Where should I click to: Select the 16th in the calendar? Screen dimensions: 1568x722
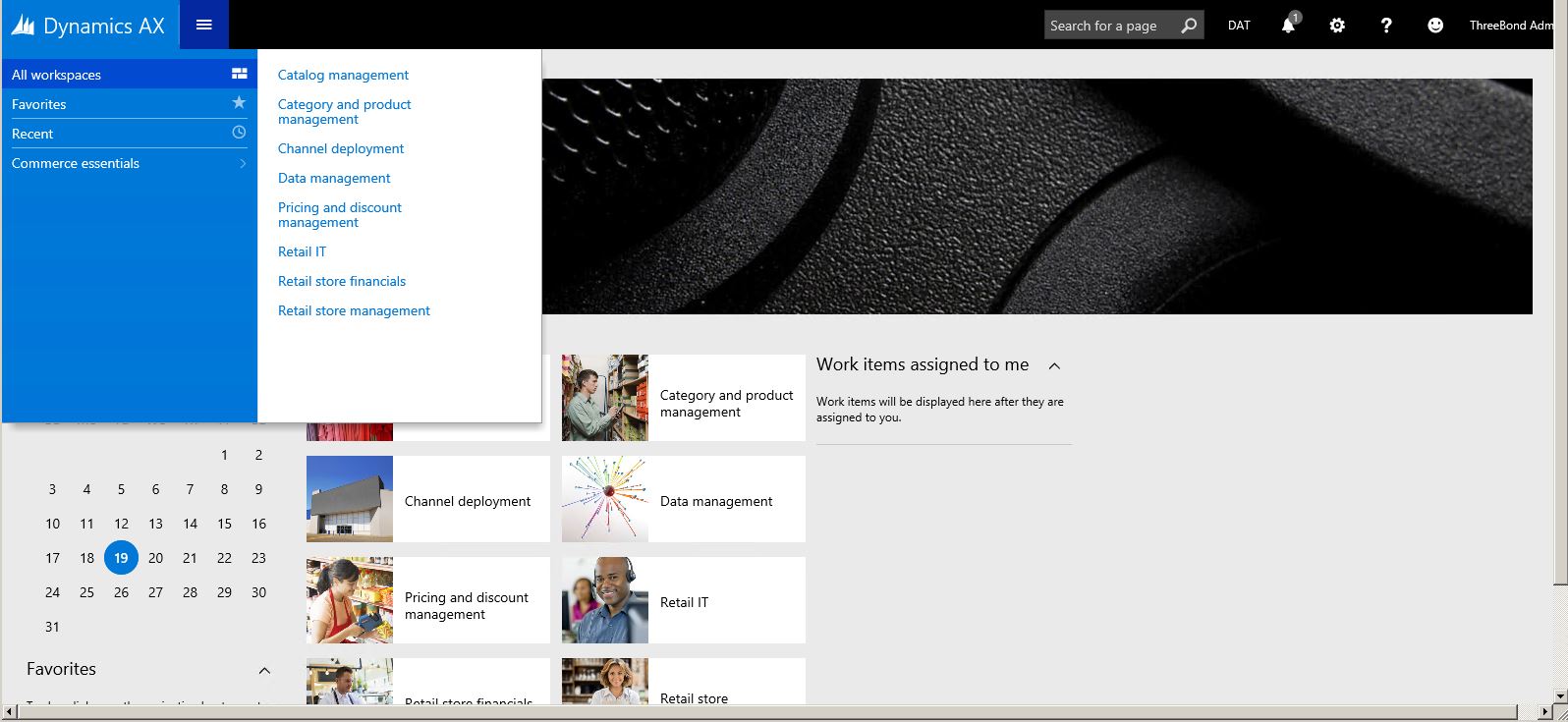tap(258, 524)
